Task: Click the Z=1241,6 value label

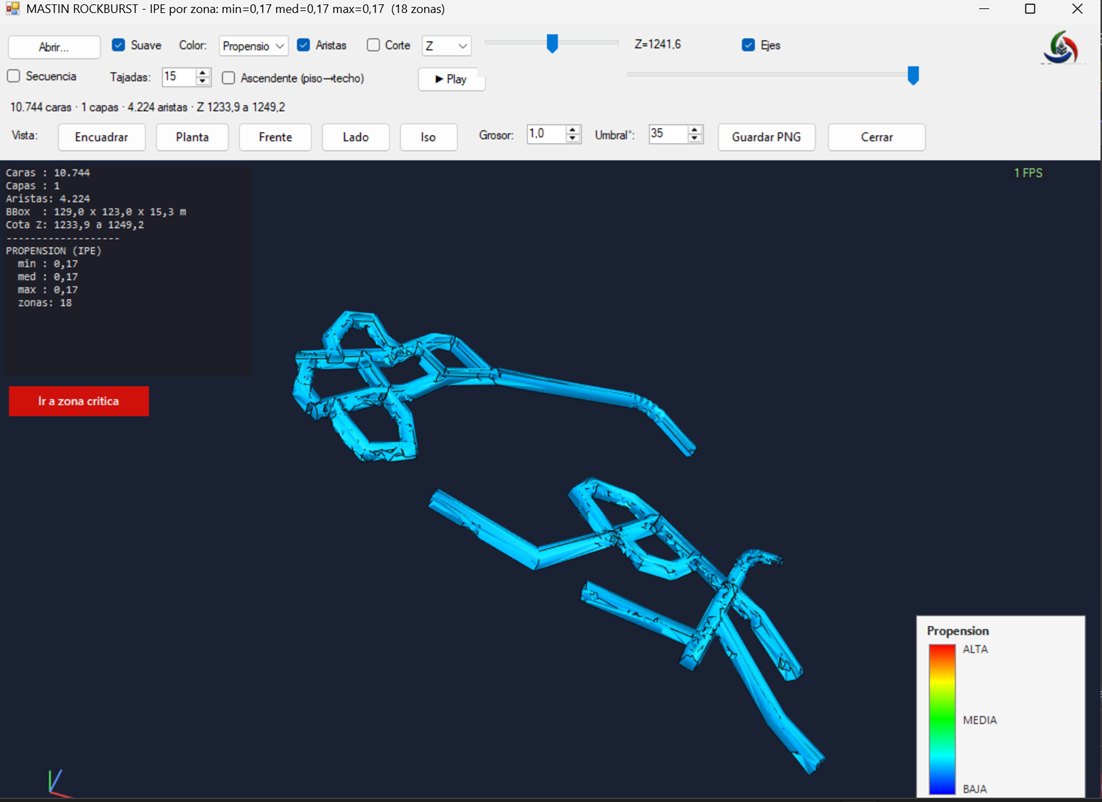Action: (x=657, y=44)
